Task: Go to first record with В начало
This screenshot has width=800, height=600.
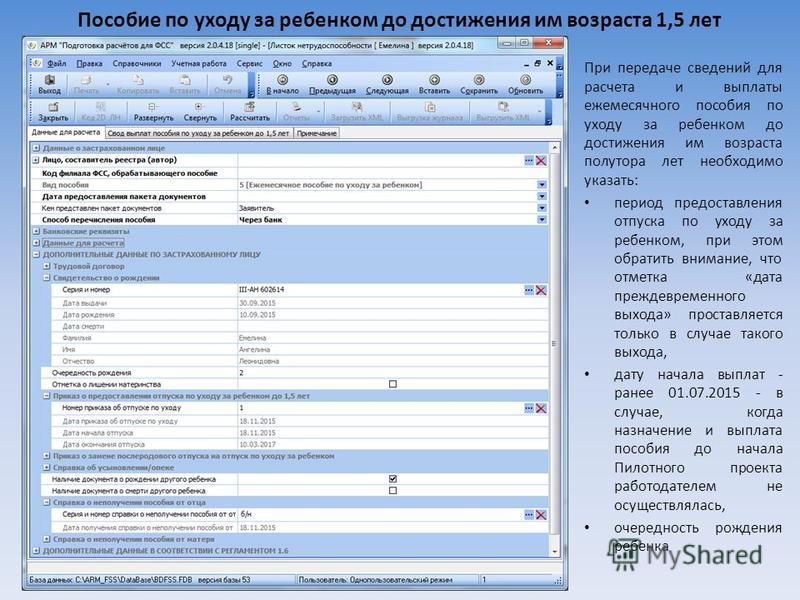Action: [x=282, y=84]
